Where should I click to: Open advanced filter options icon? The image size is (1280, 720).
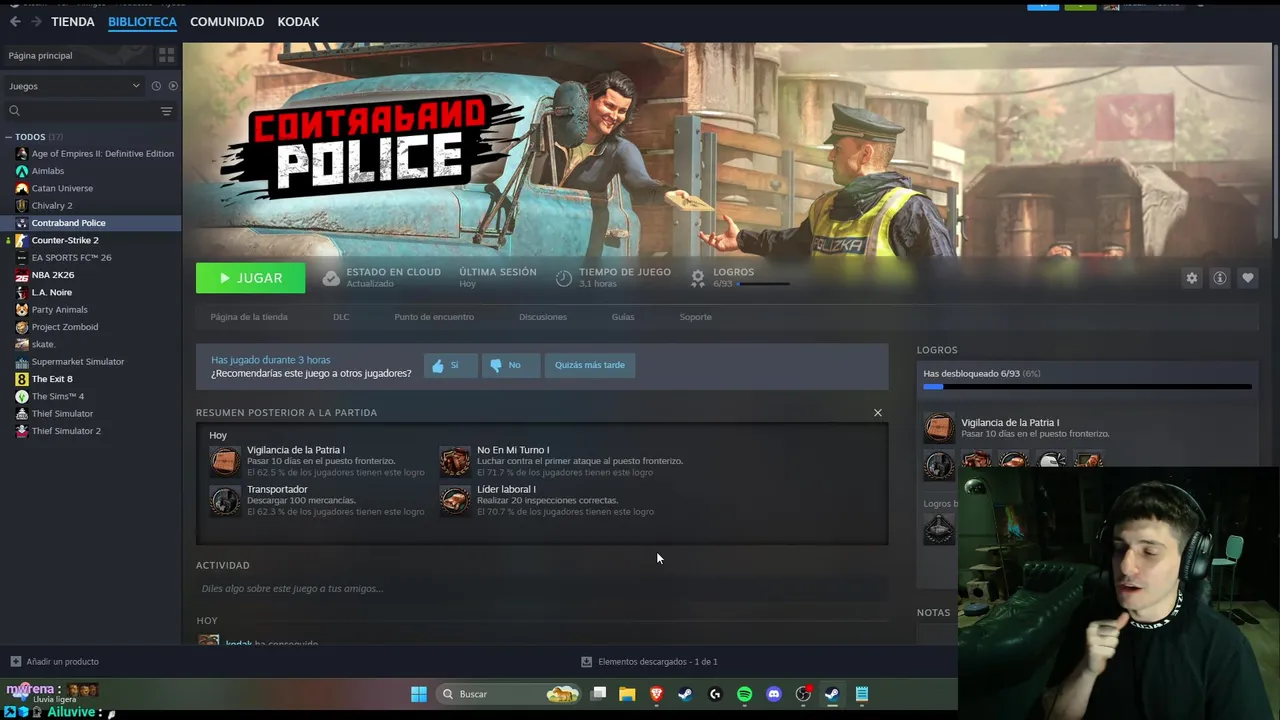point(167,111)
